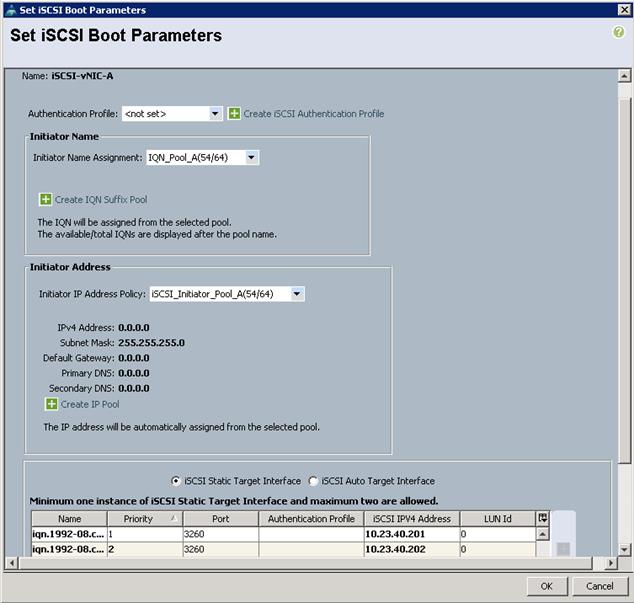Click the LUN Id column header
This screenshot has width=634, height=603.
(497, 518)
